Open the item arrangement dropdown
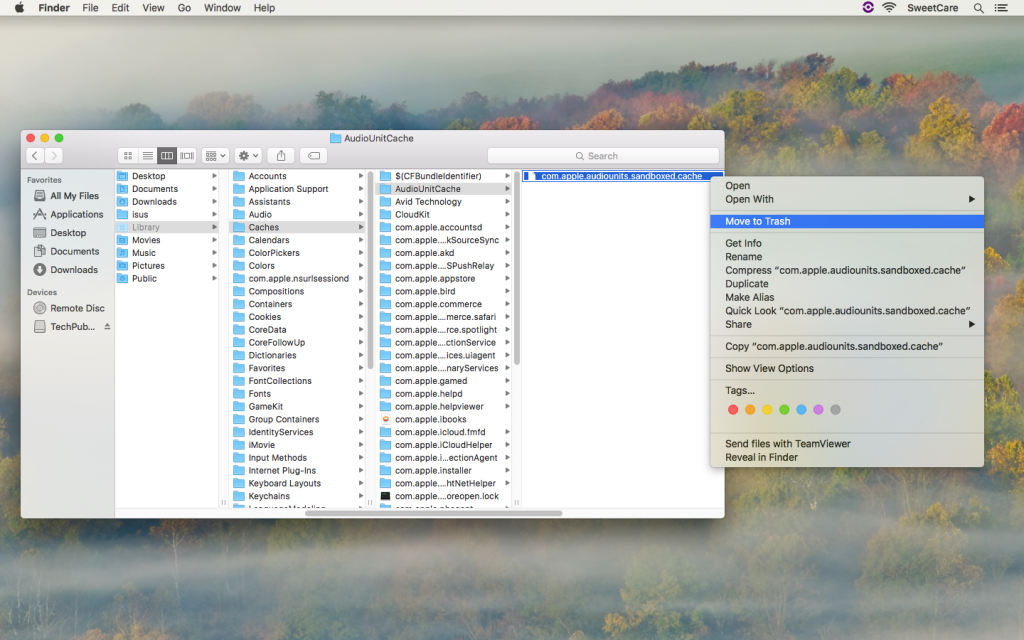This screenshot has width=1024, height=640. [214, 155]
